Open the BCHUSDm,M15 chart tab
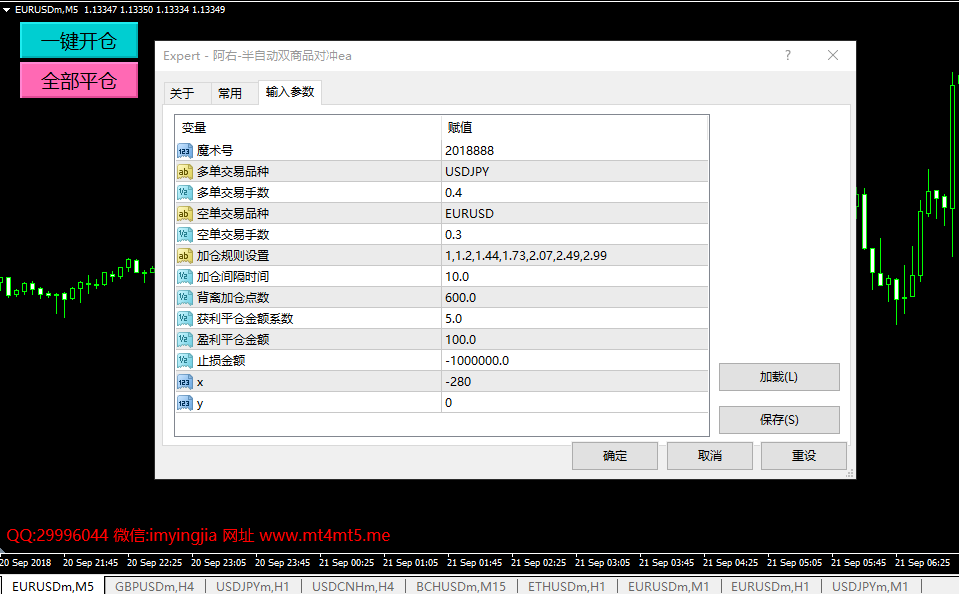Image resolution: width=959 pixels, height=594 pixels. click(461, 586)
